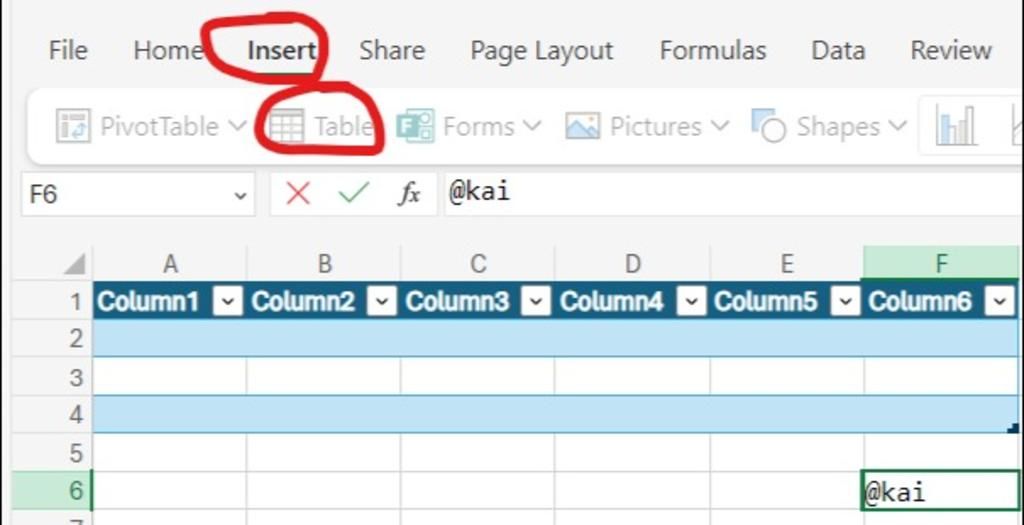Screen dimensions: 1024x525
Task: Click the column chart icon
Action: pos(955,126)
